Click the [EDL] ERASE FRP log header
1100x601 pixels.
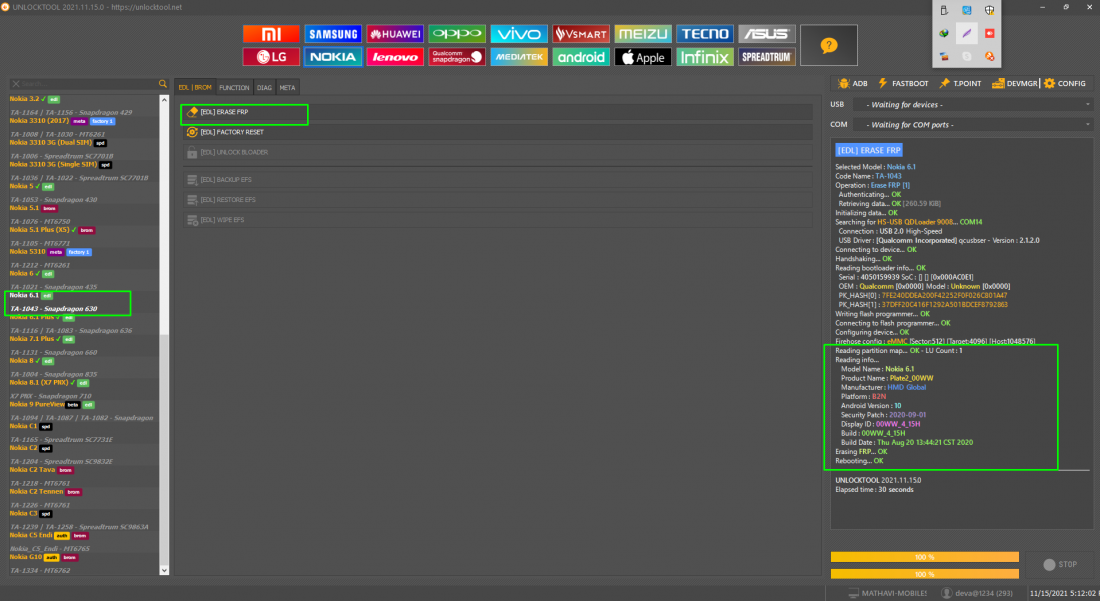click(x=868, y=150)
